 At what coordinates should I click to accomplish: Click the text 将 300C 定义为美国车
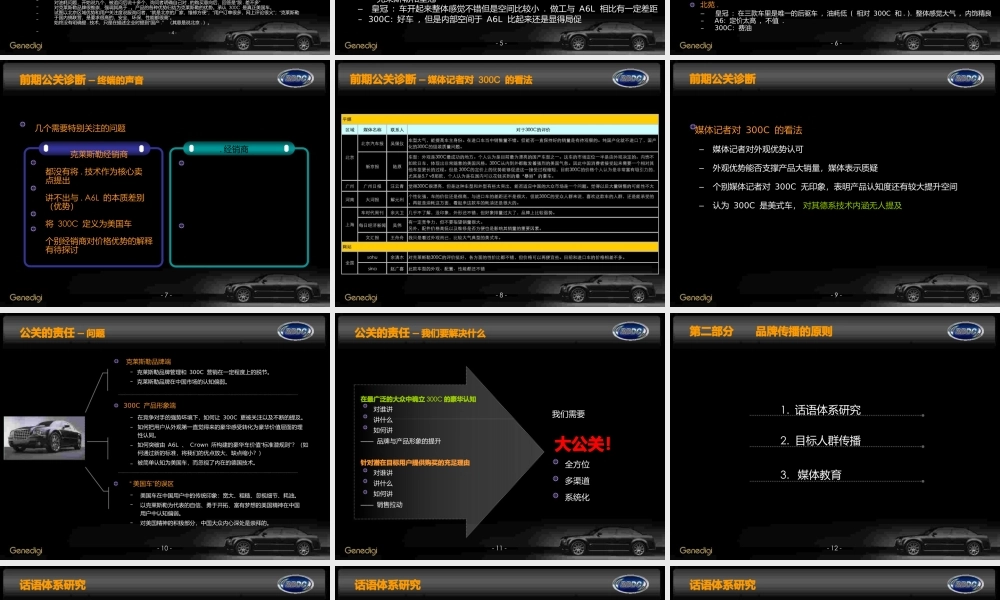[x=89, y=224]
